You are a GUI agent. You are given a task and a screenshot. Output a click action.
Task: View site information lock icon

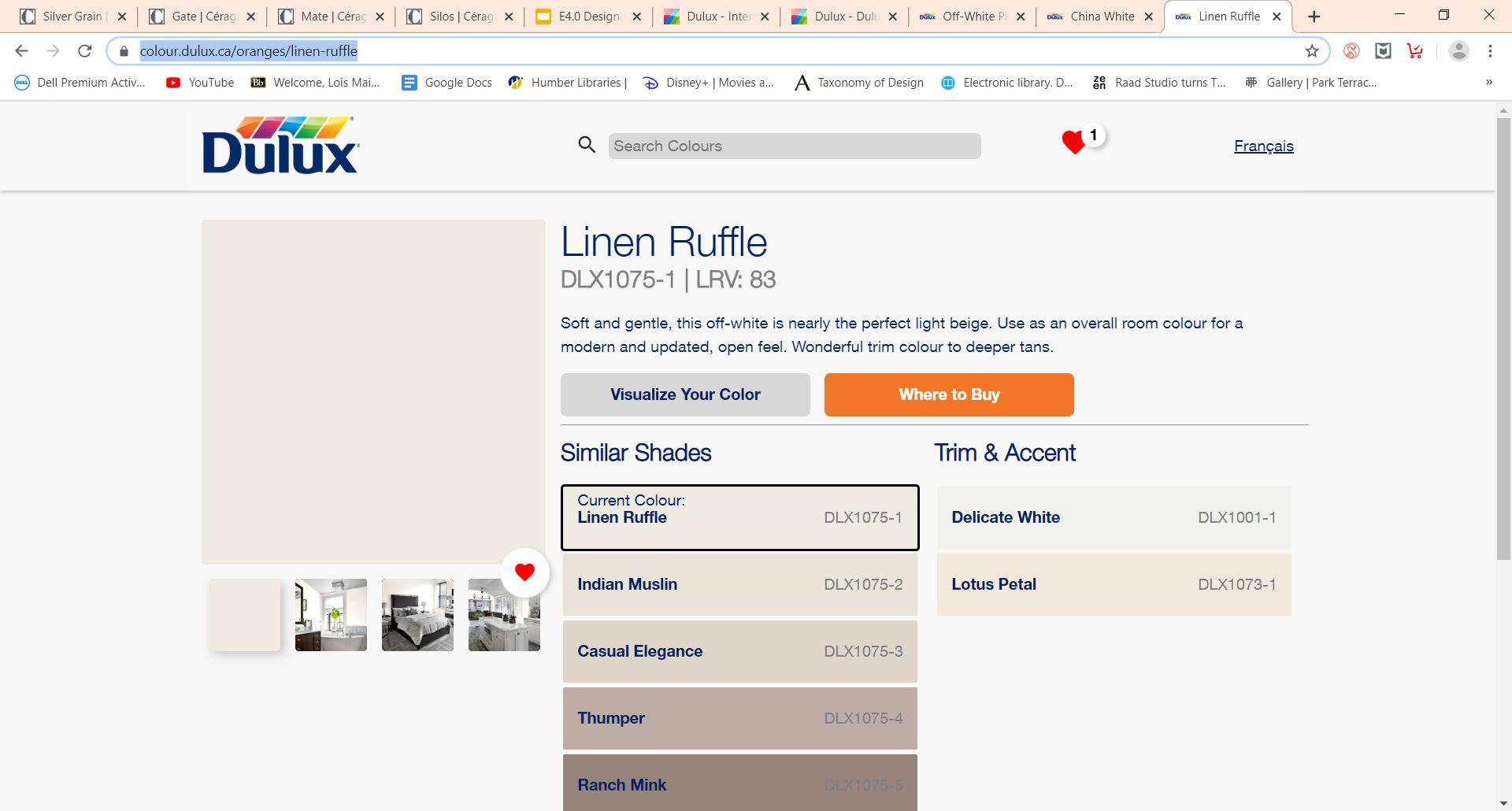(124, 51)
